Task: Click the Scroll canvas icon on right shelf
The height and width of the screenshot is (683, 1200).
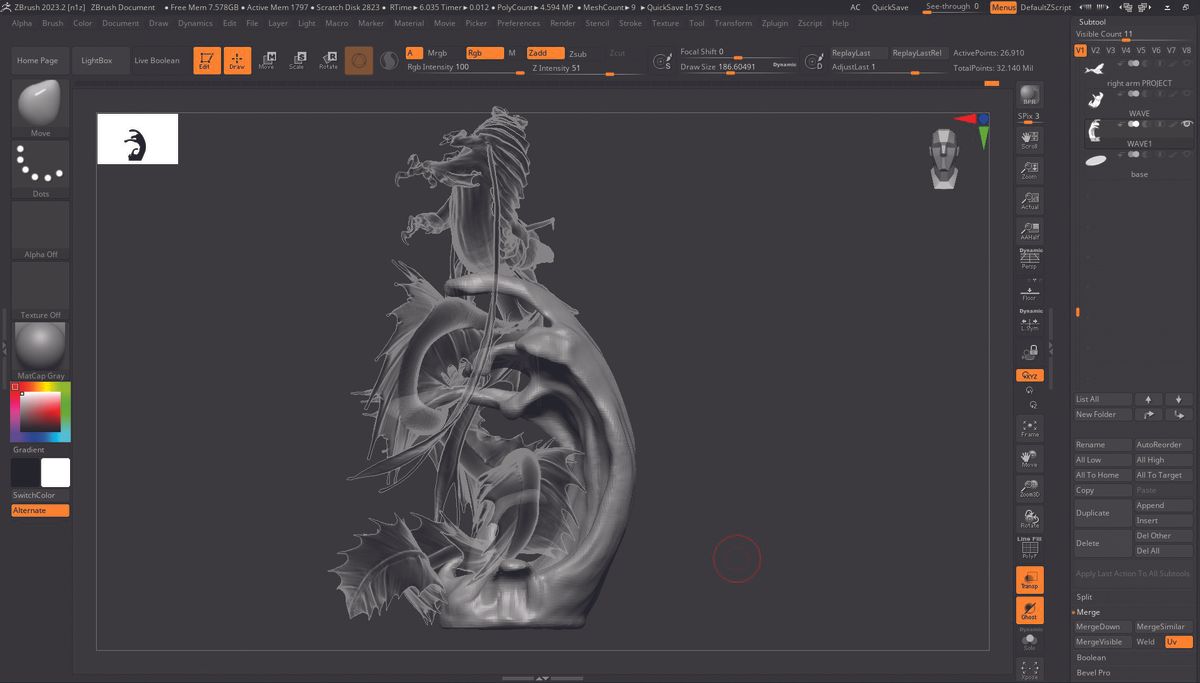Action: 1029,140
